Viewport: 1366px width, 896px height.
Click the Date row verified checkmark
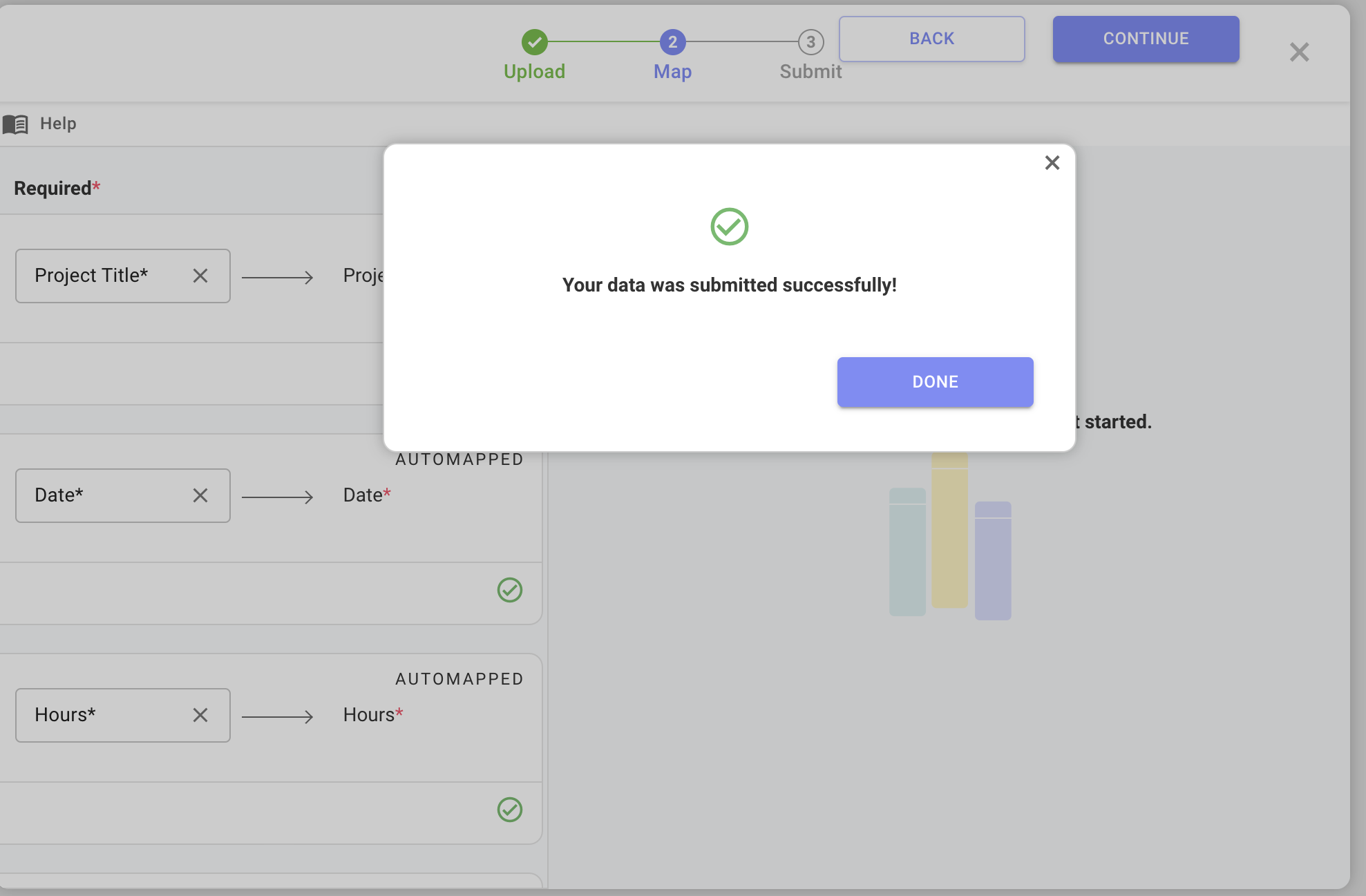[x=510, y=590]
